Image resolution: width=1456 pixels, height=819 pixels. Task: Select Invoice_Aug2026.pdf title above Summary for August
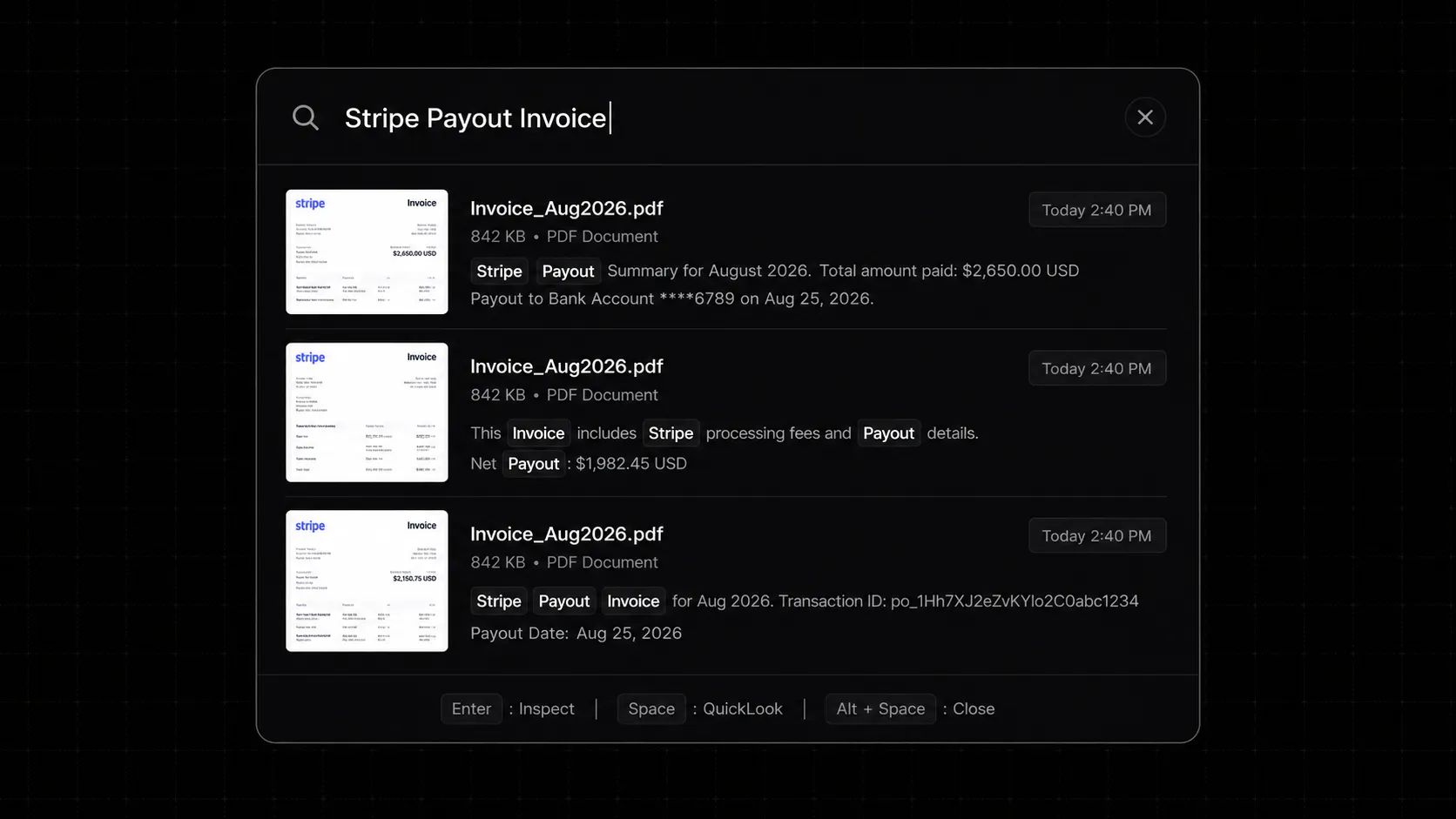pyautogui.click(x=566, y=209)
